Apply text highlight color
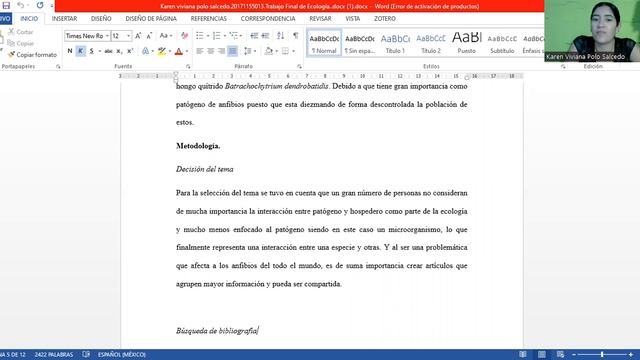Image resolution: width=640 pixels, height=360 pixels. (162, 51)
